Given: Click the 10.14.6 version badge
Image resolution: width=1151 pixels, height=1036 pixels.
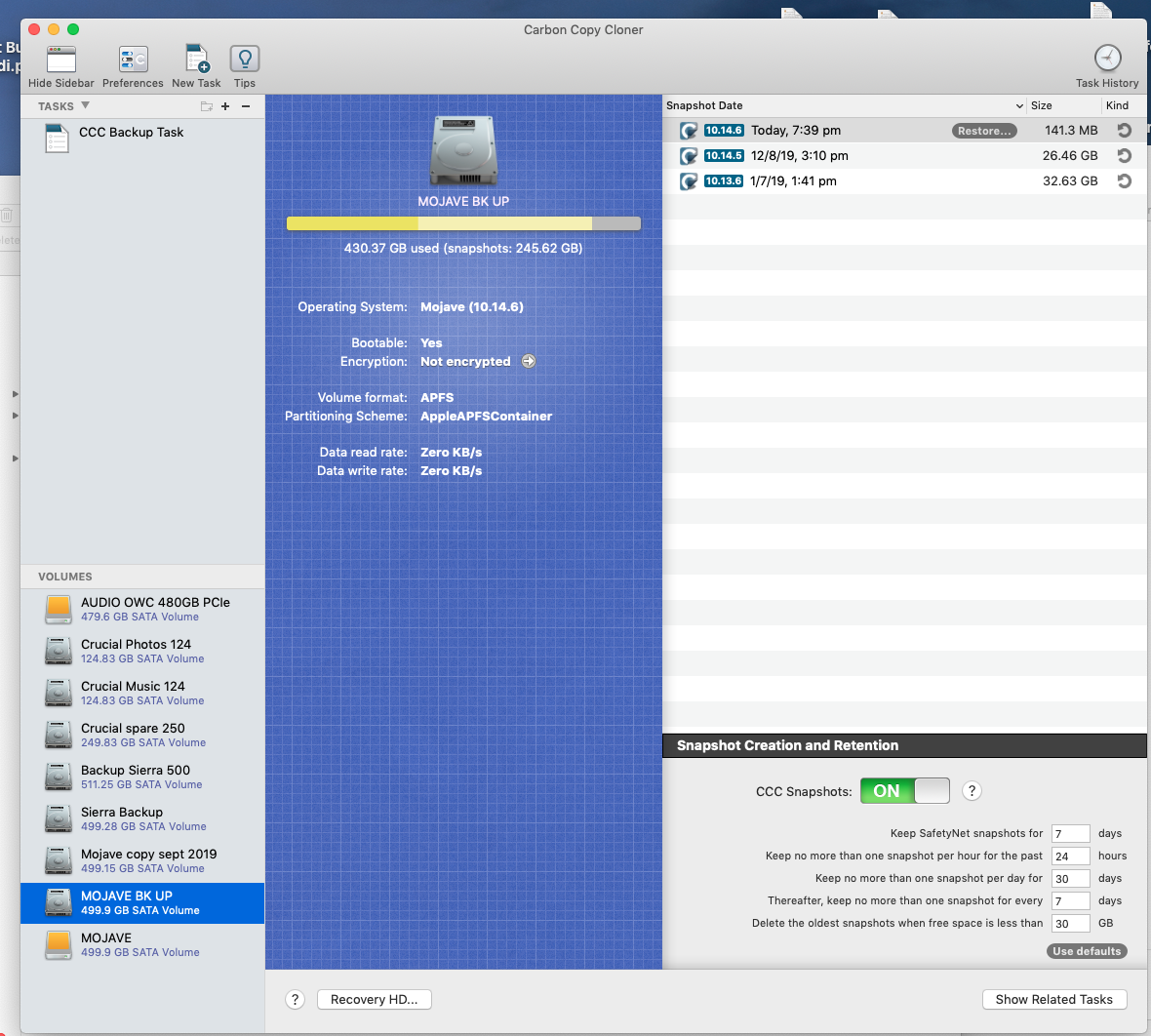Looking at the screenshot, I should [723, 131].
